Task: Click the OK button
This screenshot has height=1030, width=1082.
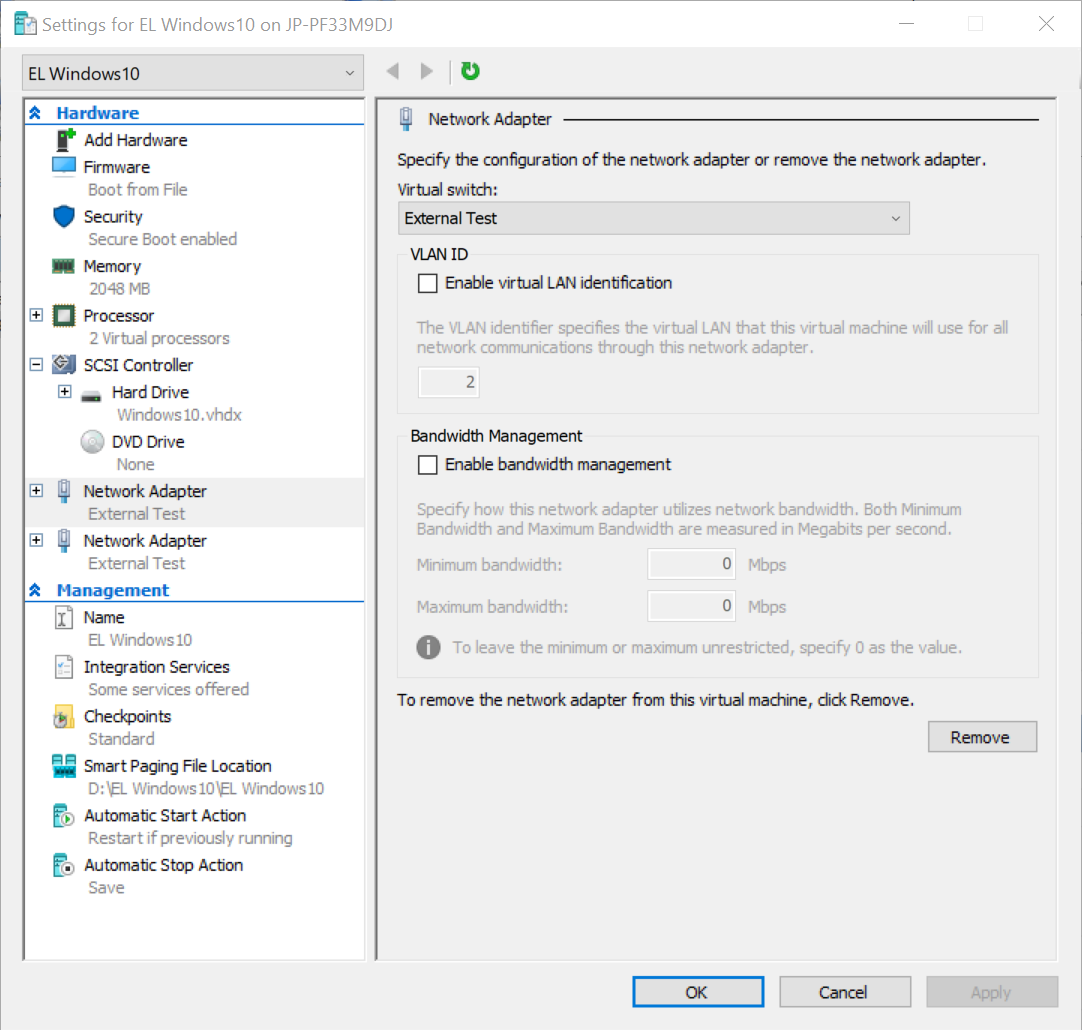Action: [x=698, y=992]
